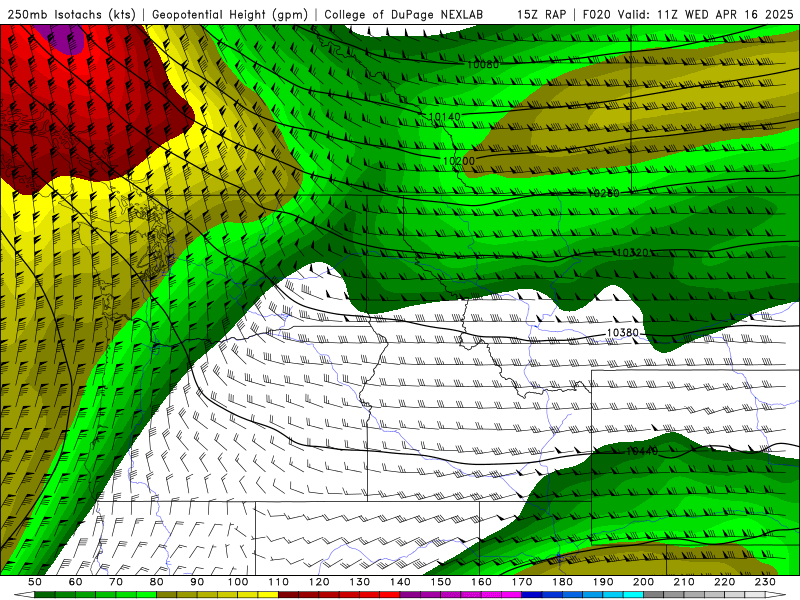
Task: Click the 10440 height contour label
Action: point(642,451)
